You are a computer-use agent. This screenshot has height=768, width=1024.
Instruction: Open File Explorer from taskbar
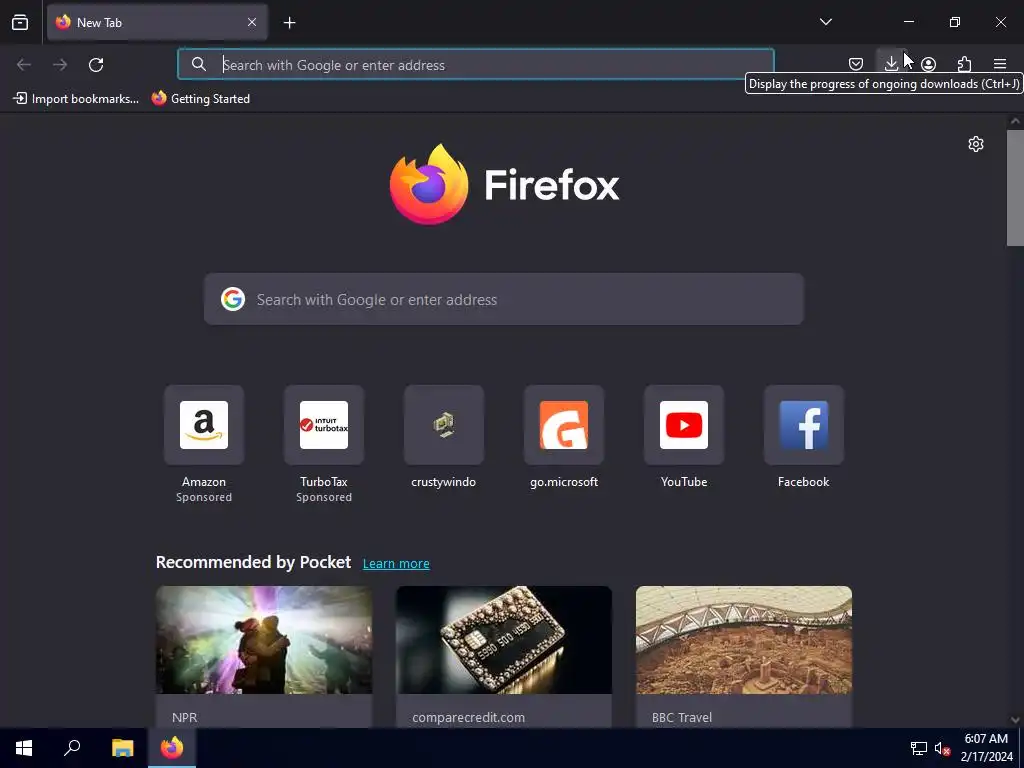tap(122, 748)
